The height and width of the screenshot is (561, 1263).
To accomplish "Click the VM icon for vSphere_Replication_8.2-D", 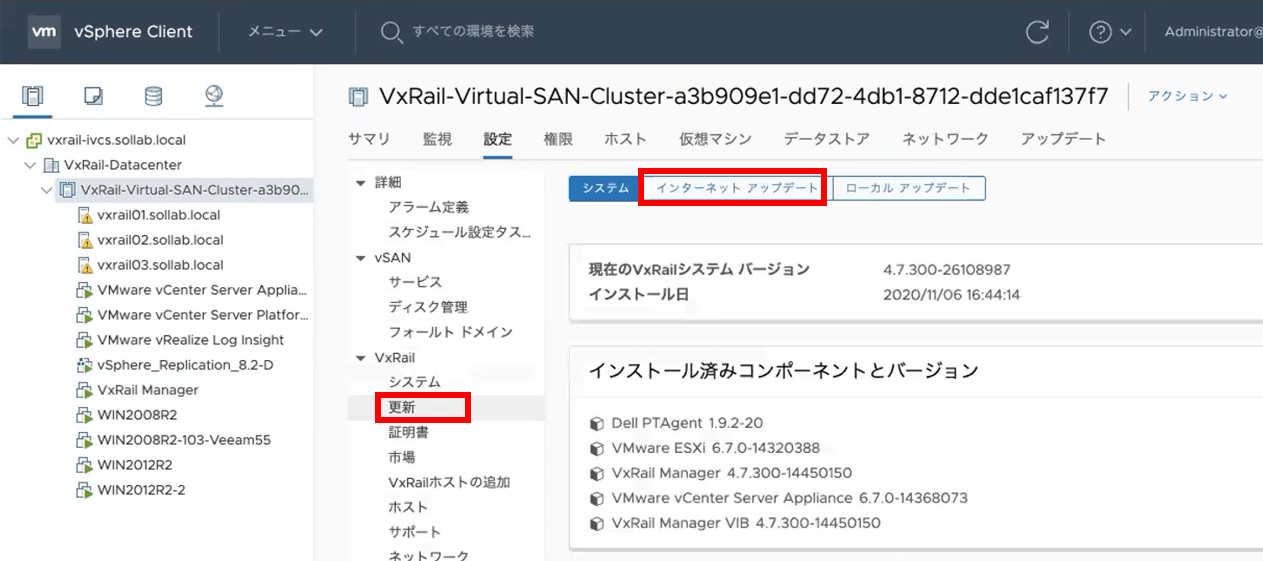I will tap(85, 365).
